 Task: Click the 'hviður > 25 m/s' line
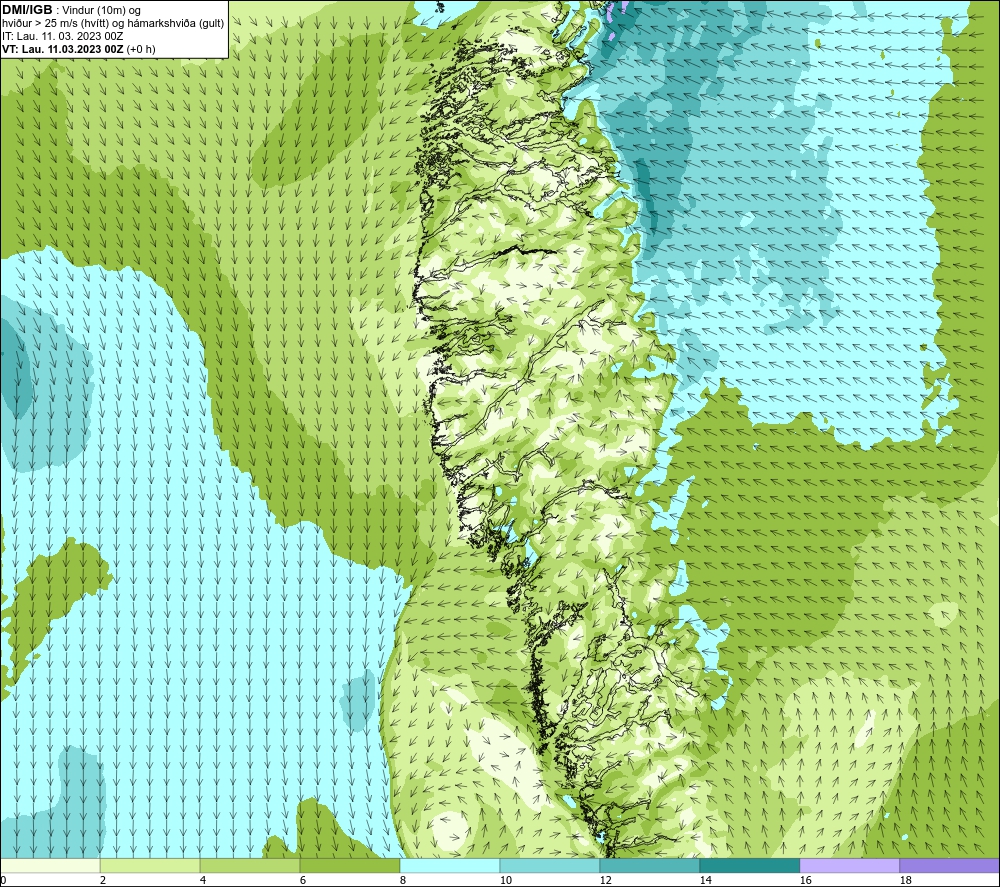[113, 24]
